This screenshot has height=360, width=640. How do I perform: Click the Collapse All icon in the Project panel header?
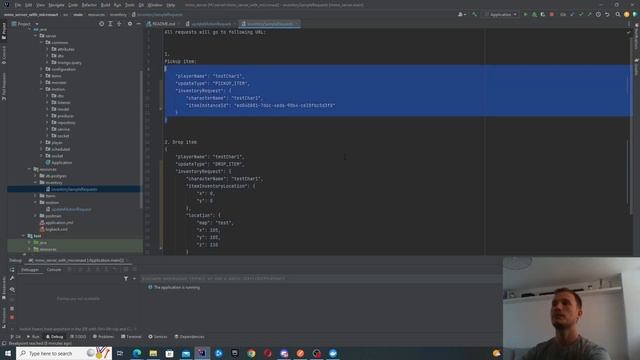click(x=119, y=24)
